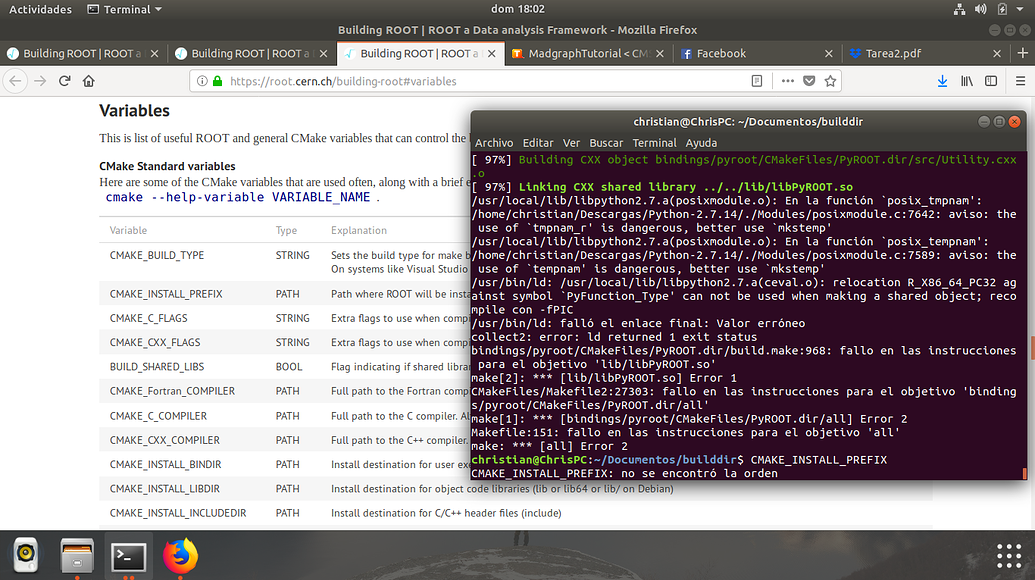1035x580 pixels.
Task: Close the first Building ROOT tab
Action: (x=154, y=54)
